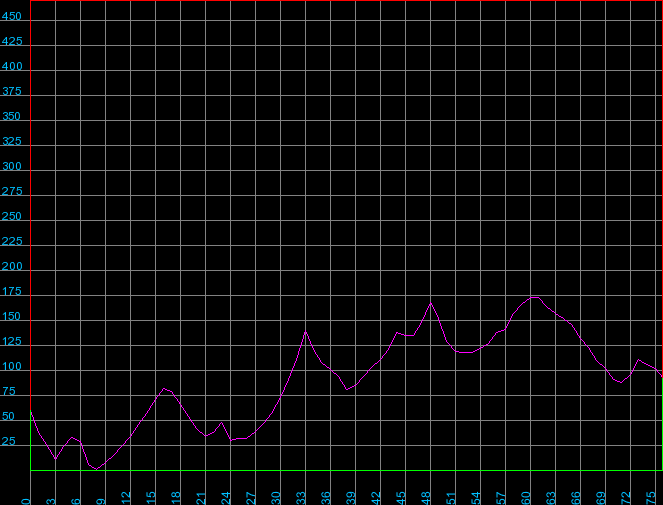
Task: Pick the 45 horizontal axis value
Action: (401, 498)
